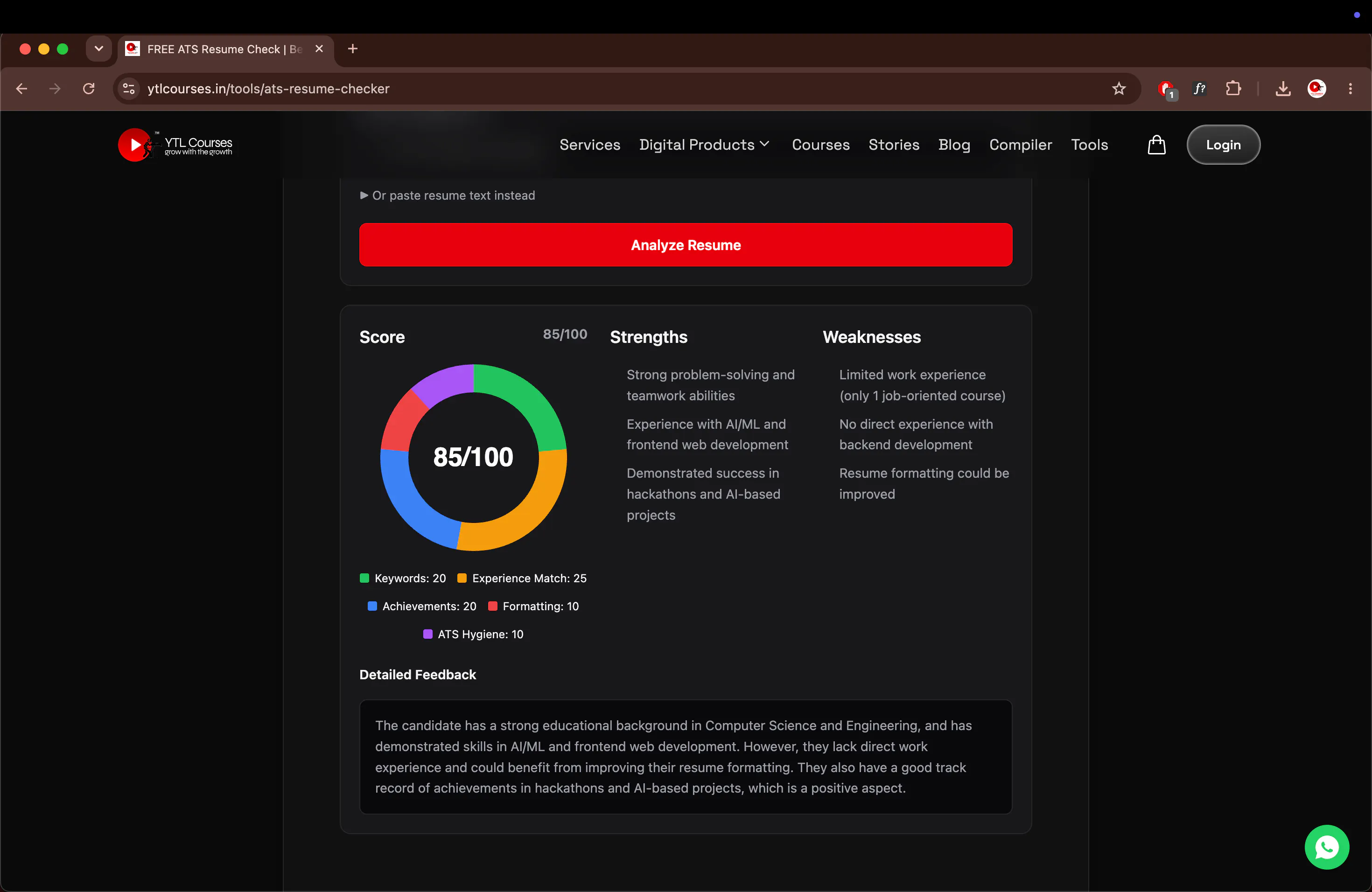The width and height of the screenshot is (1372, 892).
Task: Click the 'Weaknesses' heading
Action: (x=871, y=337)
